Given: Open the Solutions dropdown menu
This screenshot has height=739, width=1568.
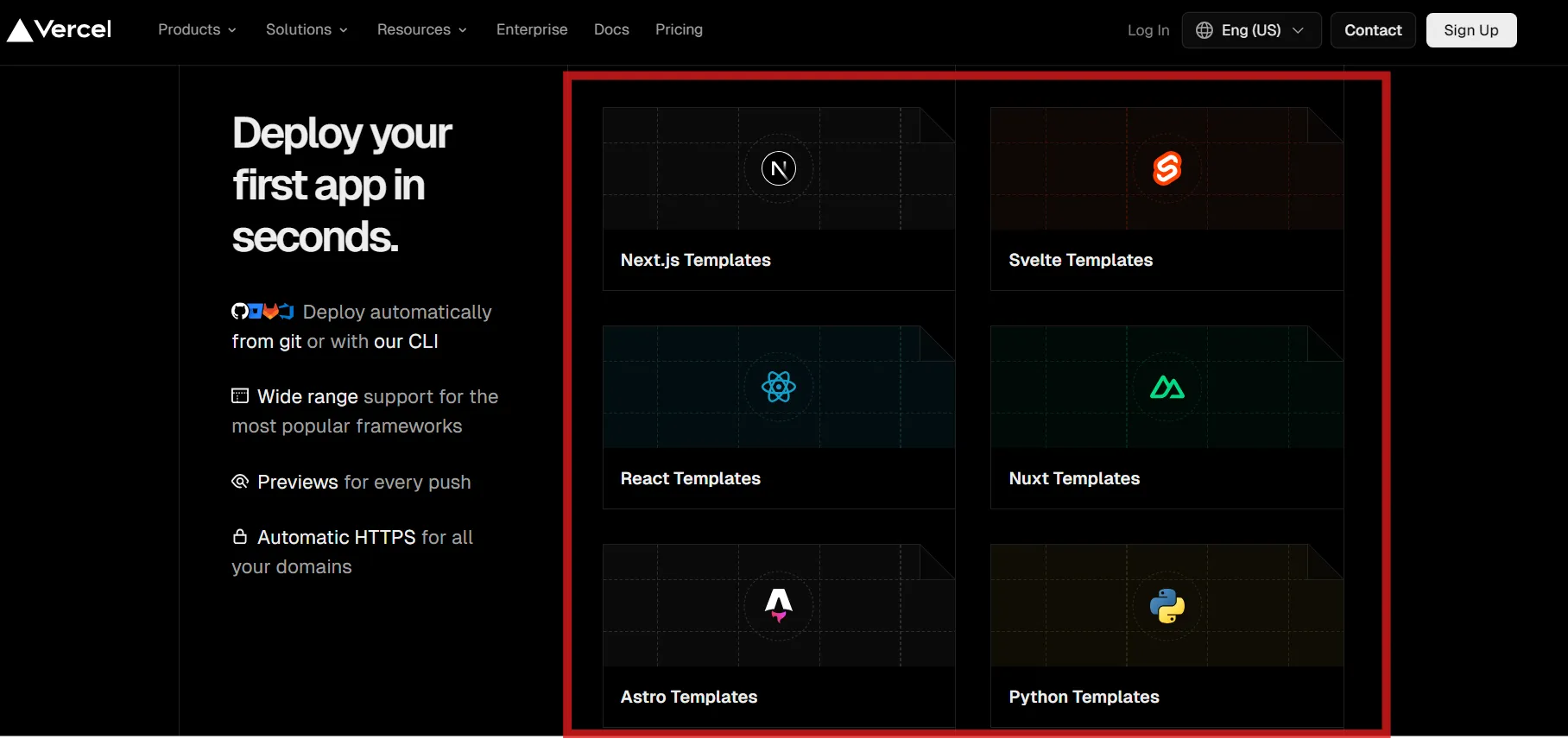Looking at the screenshot, I should pos(307,29).
